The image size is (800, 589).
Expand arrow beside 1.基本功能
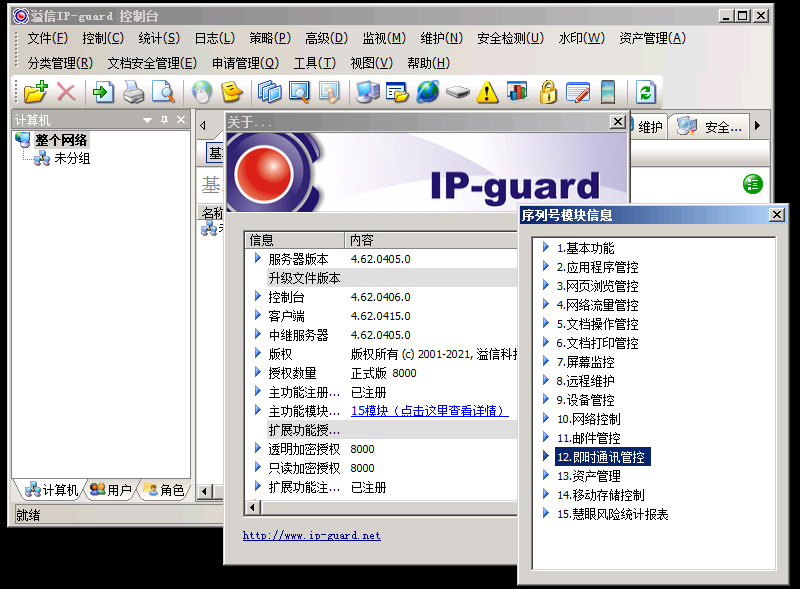click(x=545, y=248)
